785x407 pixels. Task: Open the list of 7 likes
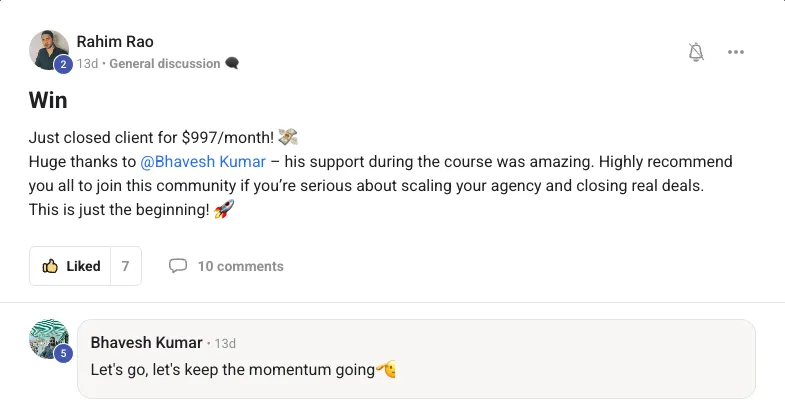pyautogui.click(x=125, y=266)
